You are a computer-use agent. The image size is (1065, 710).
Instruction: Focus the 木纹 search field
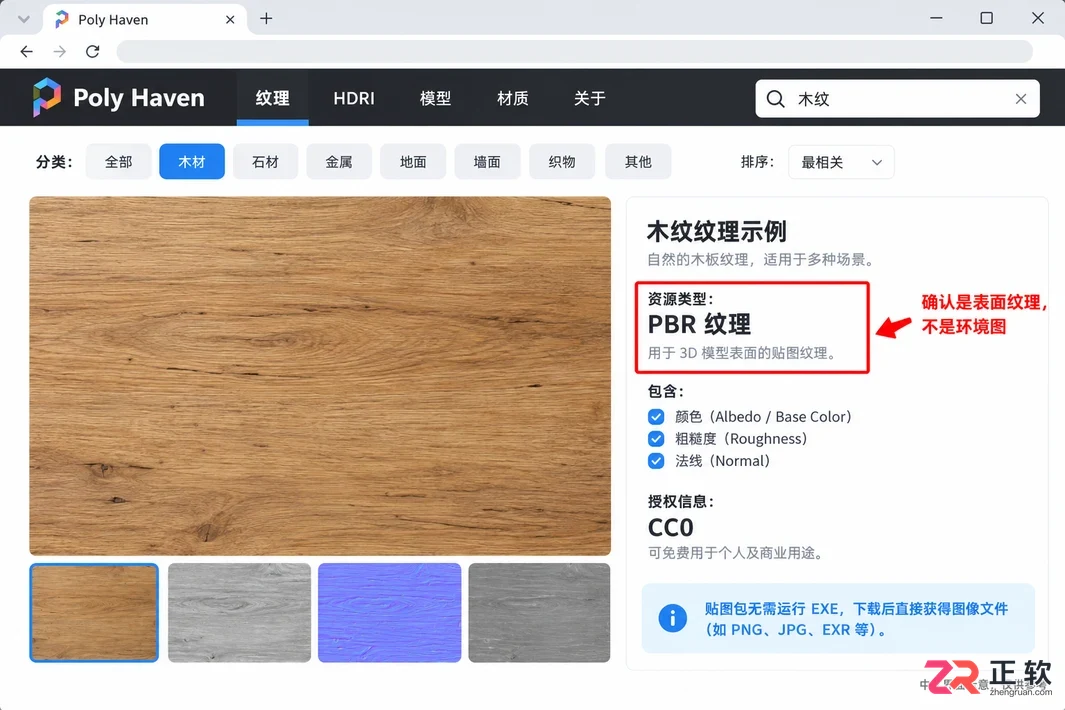pos(897,99)
